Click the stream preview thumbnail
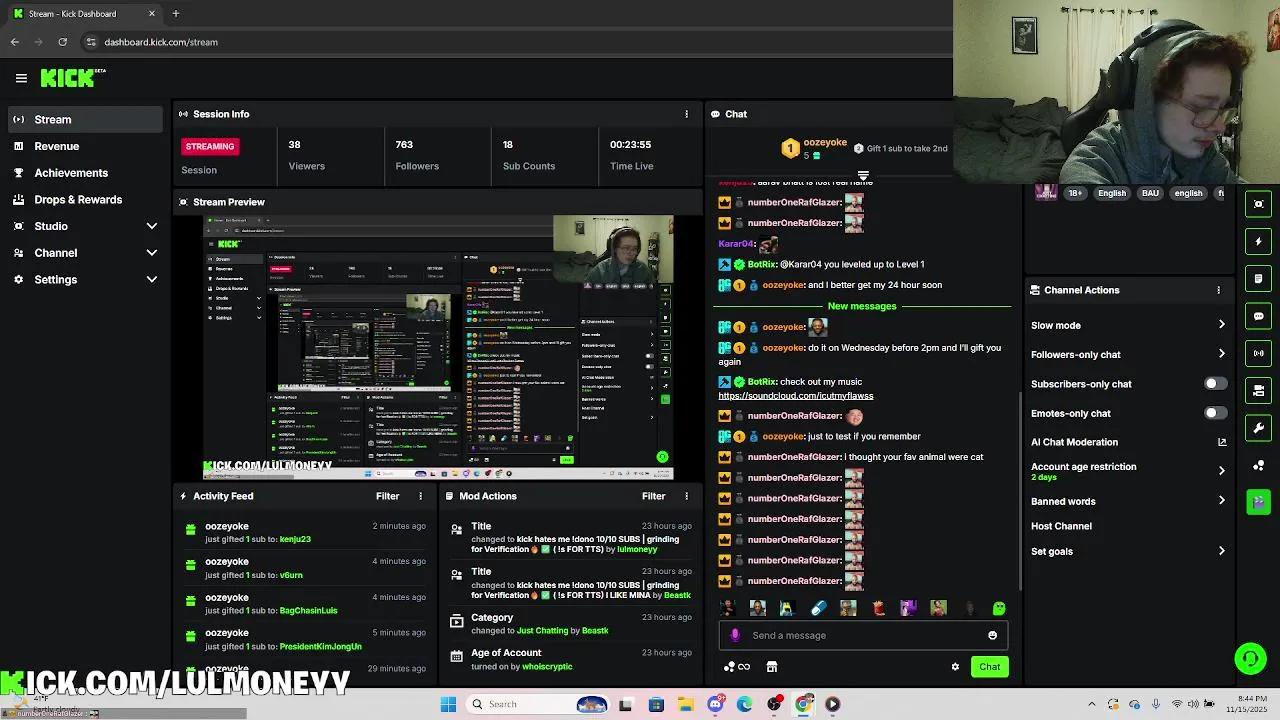This screenshot has width=1280, height=720. click(438, 348)
